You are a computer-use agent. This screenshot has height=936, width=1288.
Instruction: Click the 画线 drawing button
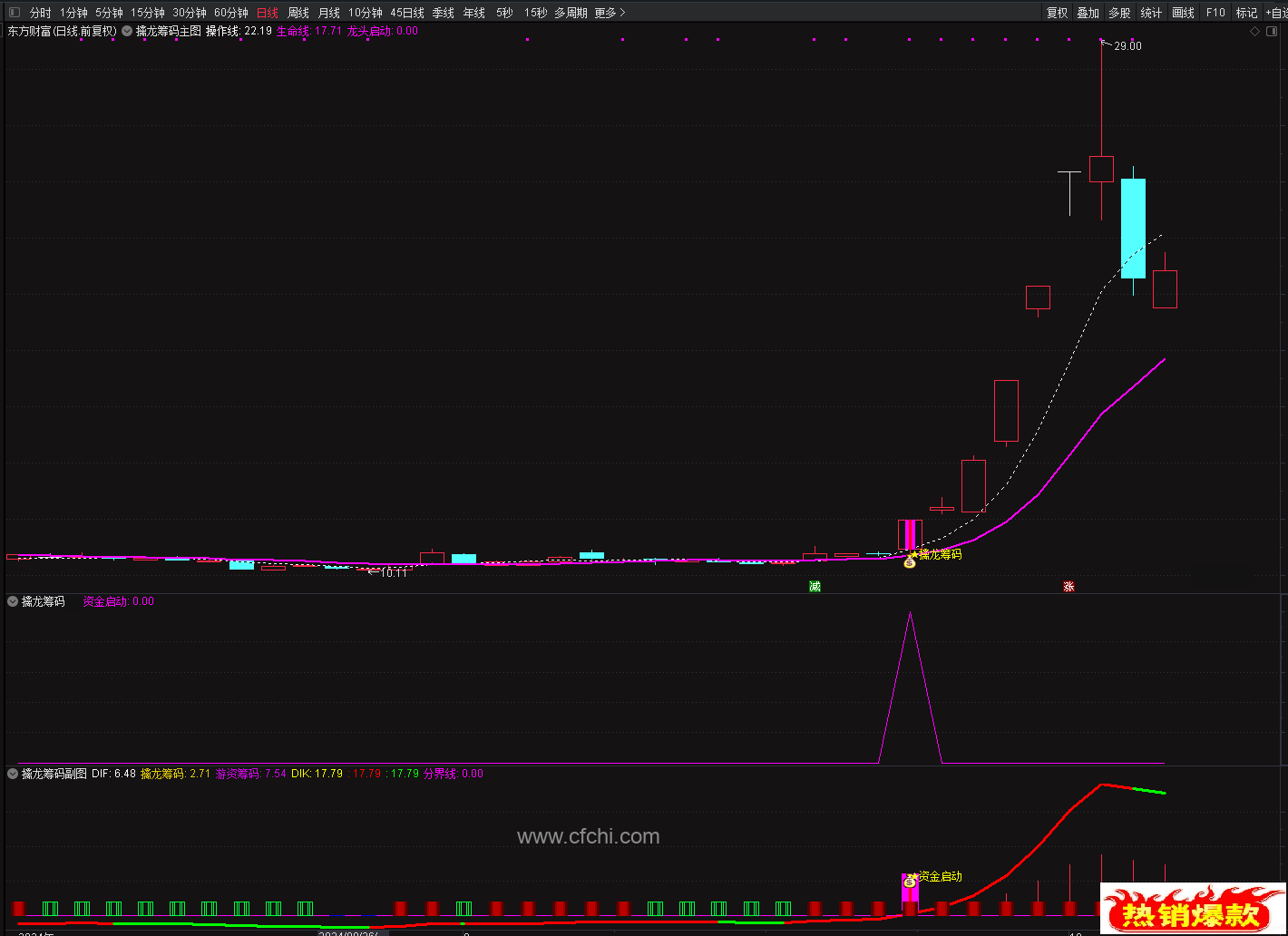point(1184,13)
